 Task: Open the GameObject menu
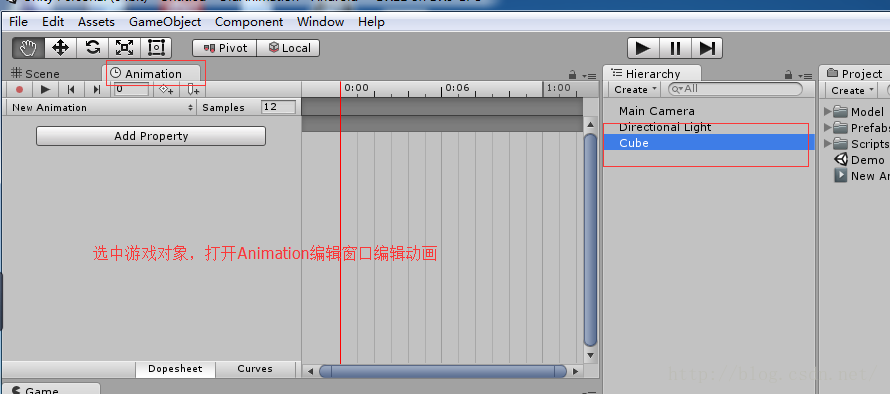point(165,22)
